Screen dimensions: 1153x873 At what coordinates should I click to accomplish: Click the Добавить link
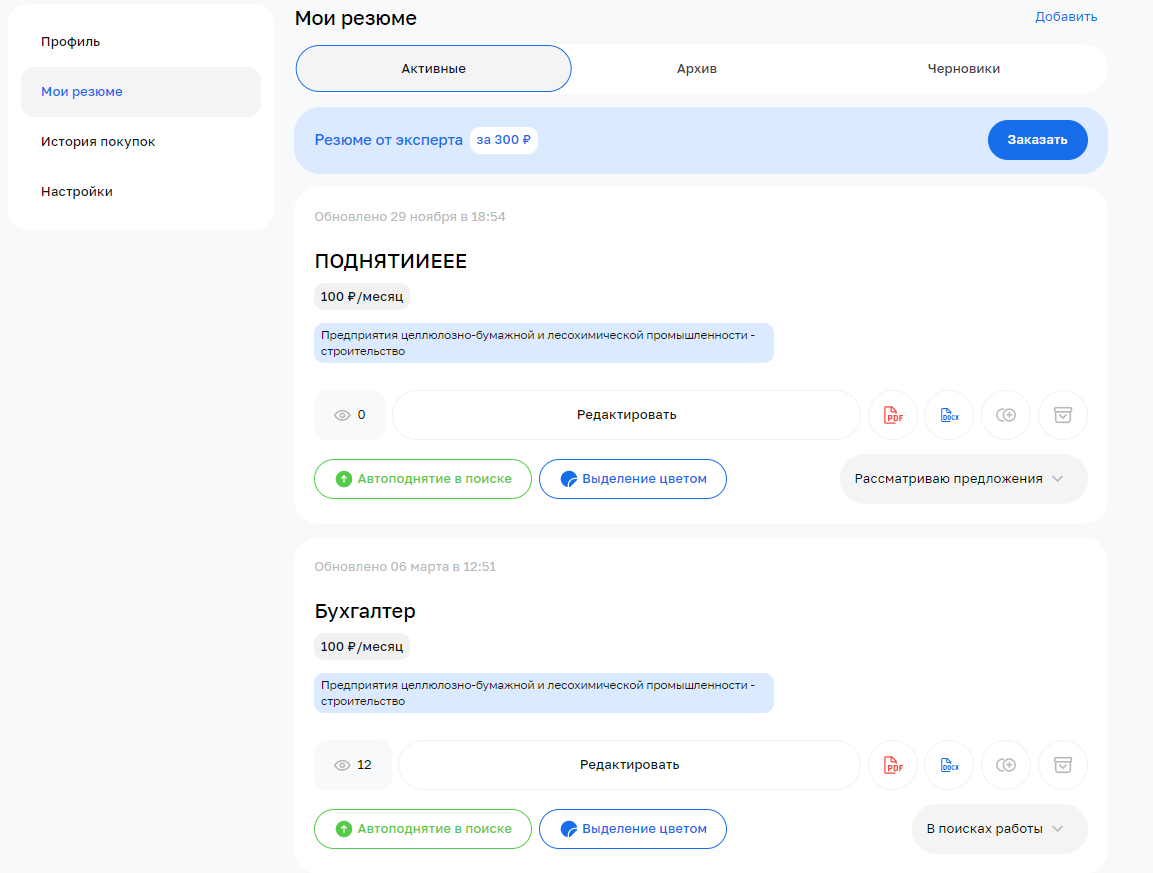(x=1066, y=17)
